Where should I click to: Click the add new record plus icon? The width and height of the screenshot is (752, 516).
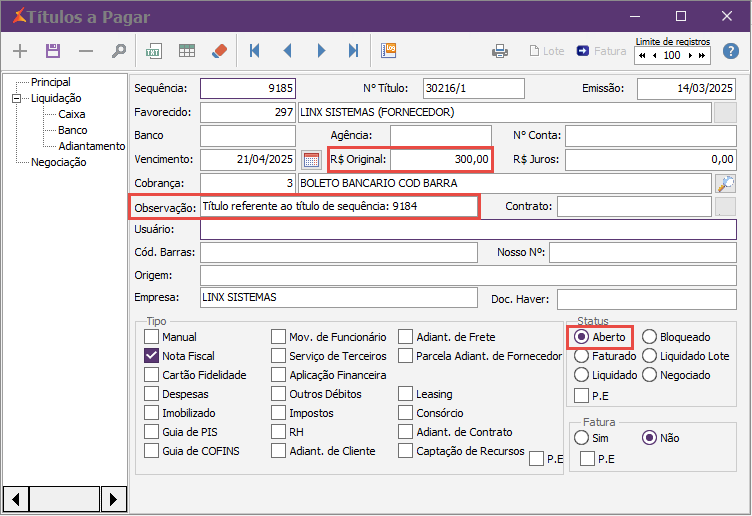pos(20,51)
